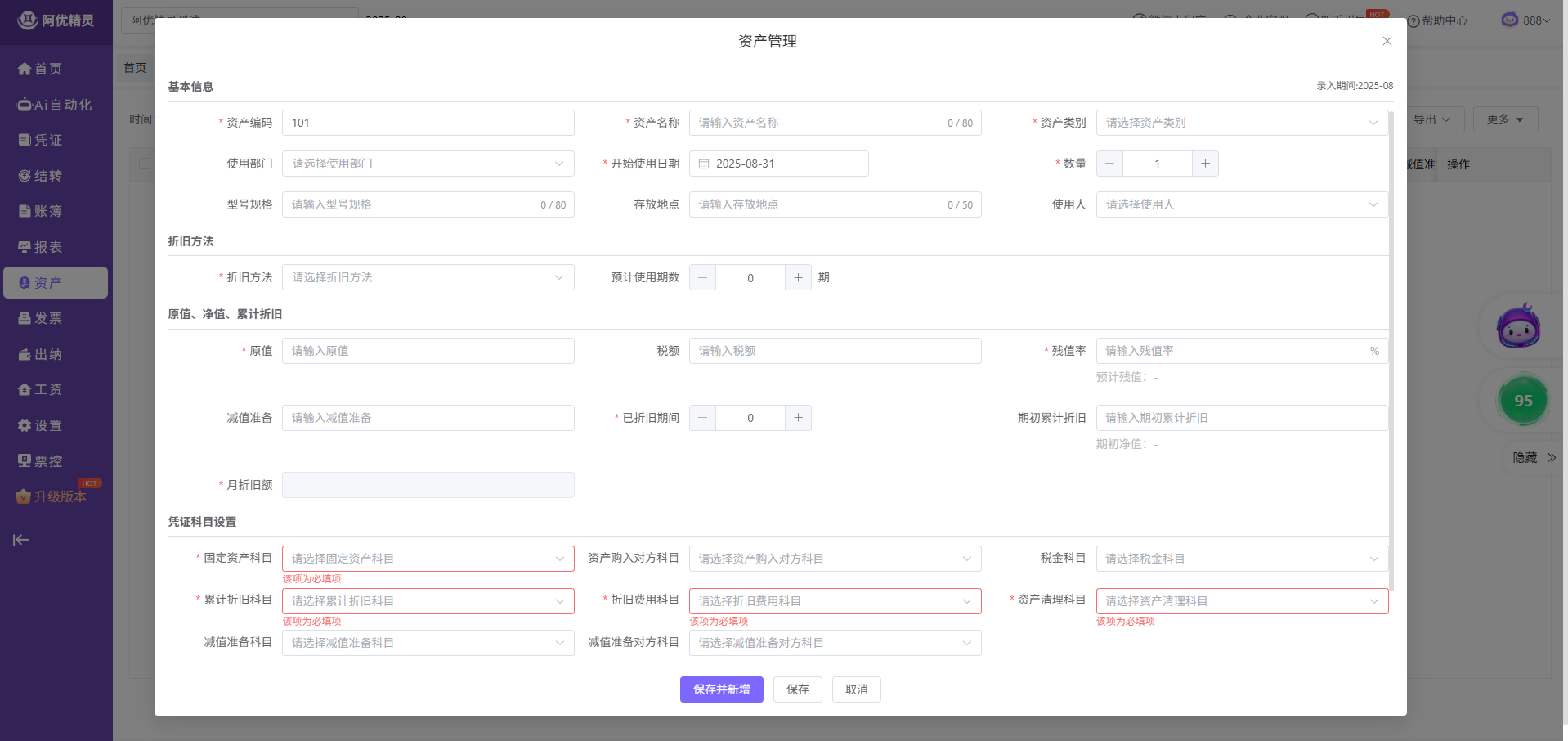Go to 发票 in sidebar menu
The image size is (1568, 741).
[47, 318]
